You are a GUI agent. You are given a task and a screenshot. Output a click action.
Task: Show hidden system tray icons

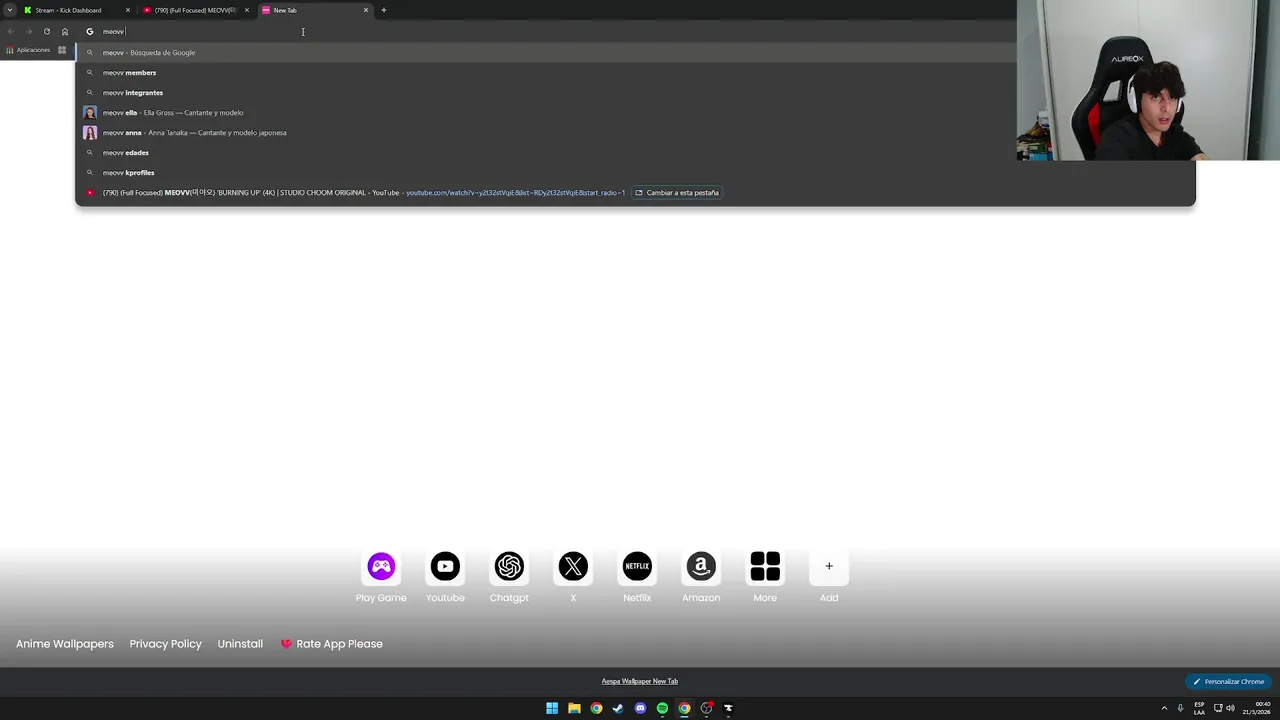click(1164, 708)
